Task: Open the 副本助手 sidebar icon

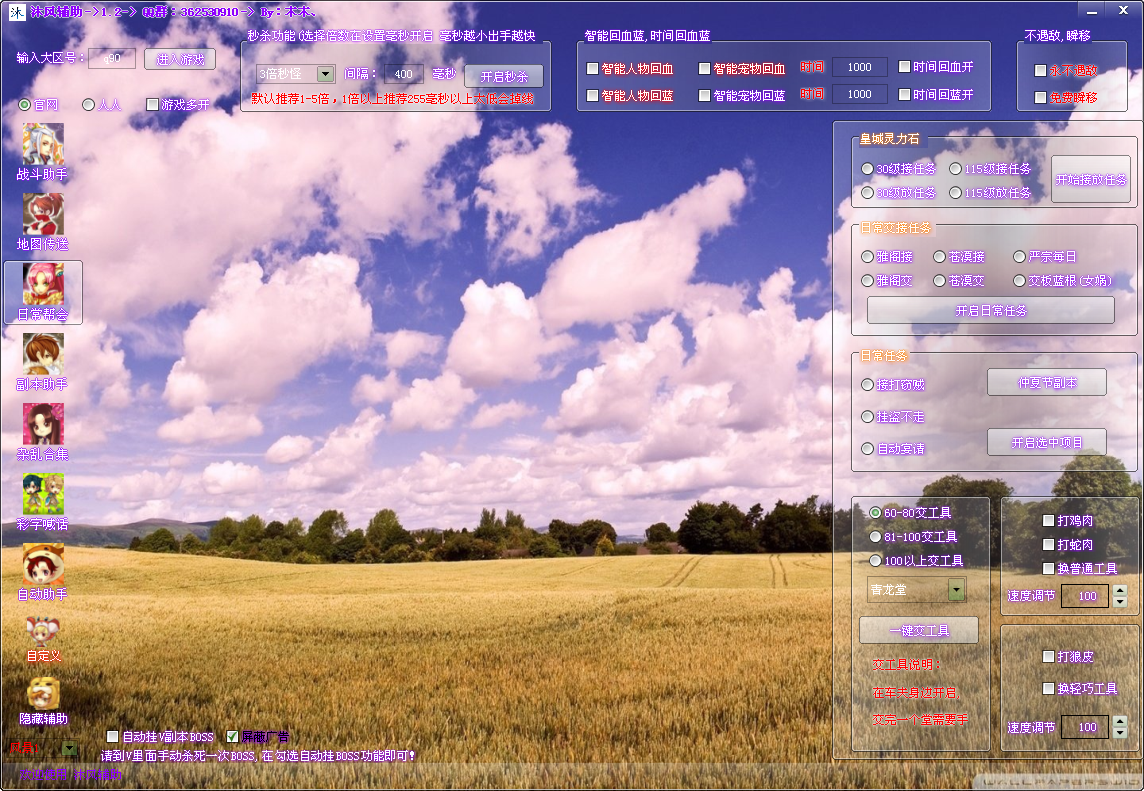Action: pos(43,355)
